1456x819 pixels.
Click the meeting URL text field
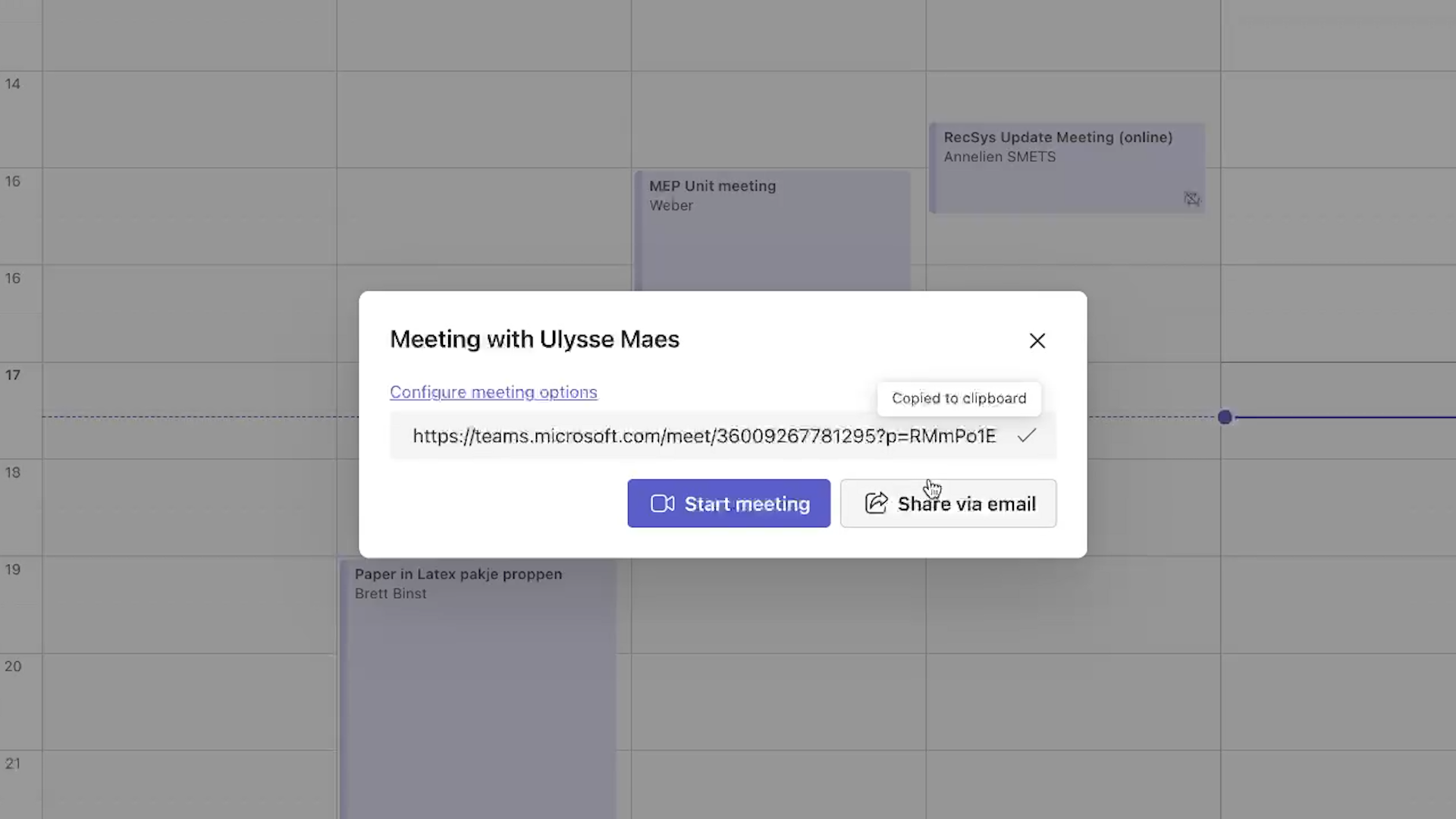[703, 436]
